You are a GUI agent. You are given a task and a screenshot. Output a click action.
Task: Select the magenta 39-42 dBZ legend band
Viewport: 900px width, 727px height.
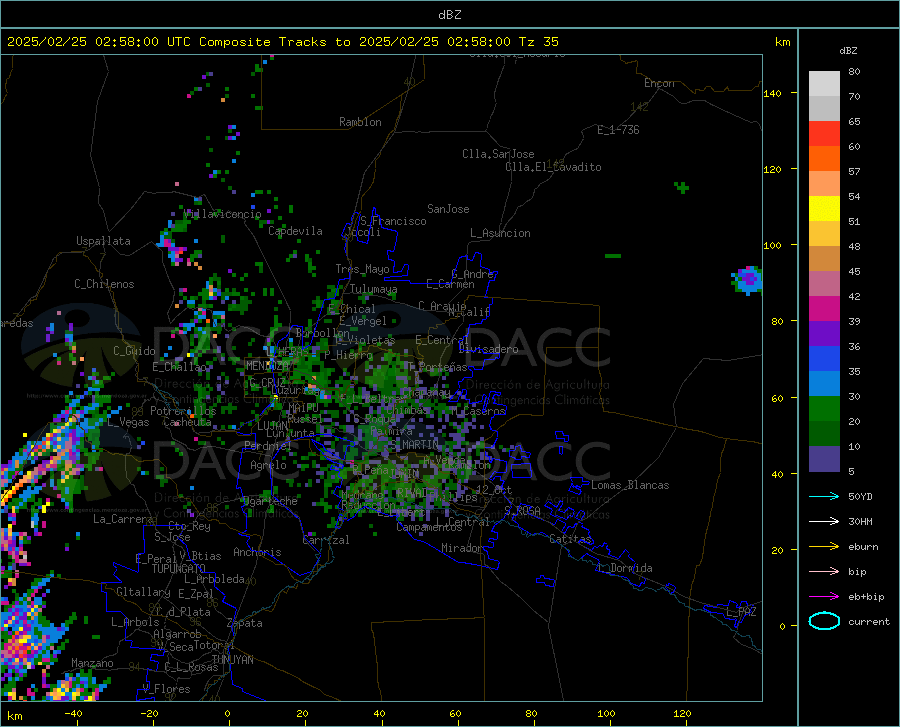point(824,309)
